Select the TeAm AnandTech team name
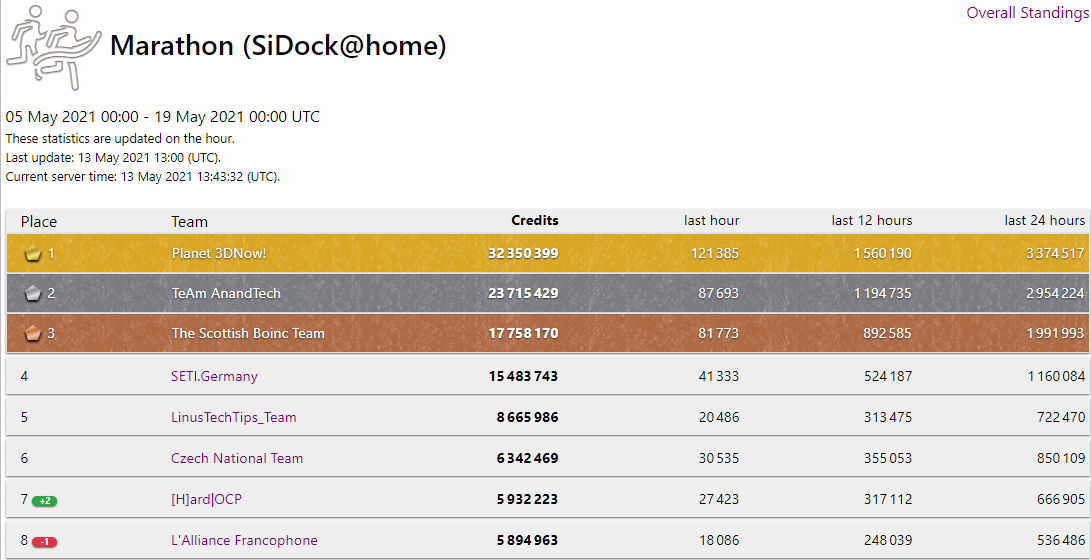 (226, 294)
